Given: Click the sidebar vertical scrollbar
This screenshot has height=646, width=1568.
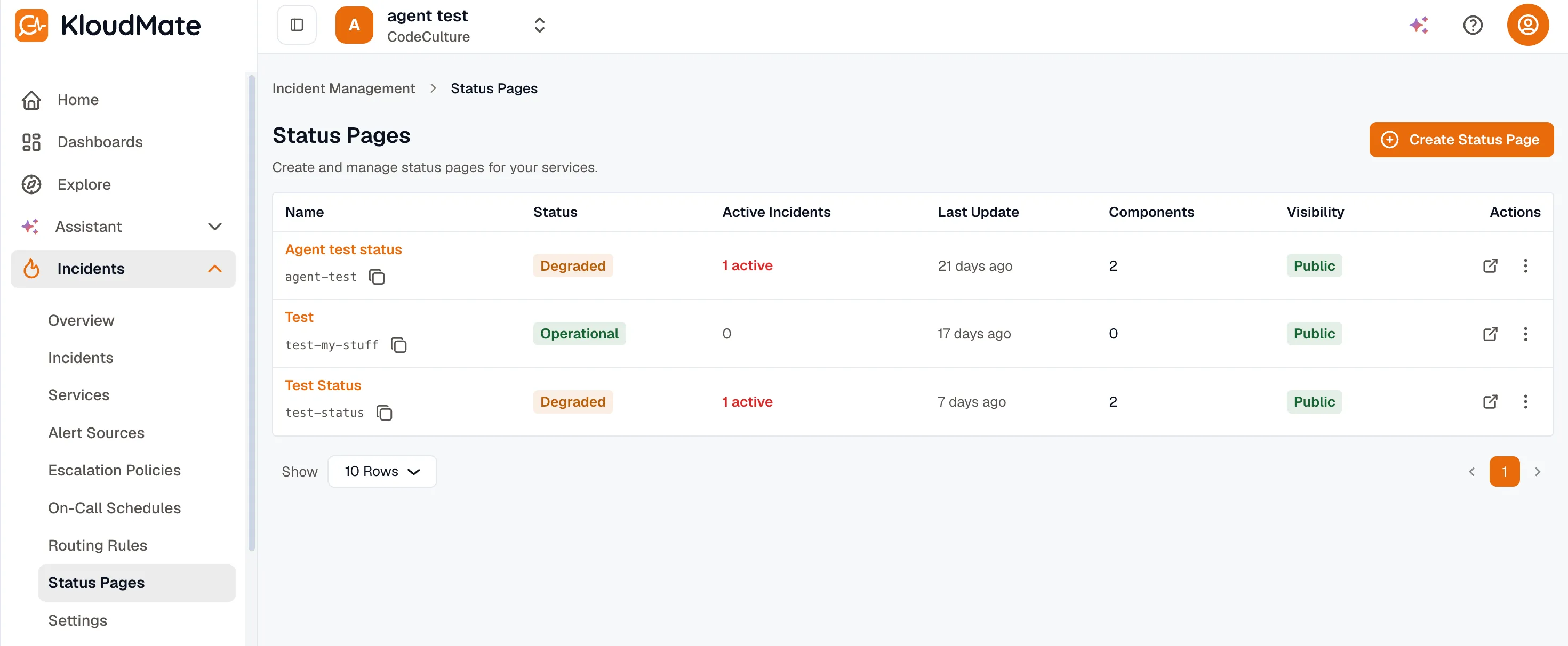Looking at the screenshot, I should (x=251, y=313).
